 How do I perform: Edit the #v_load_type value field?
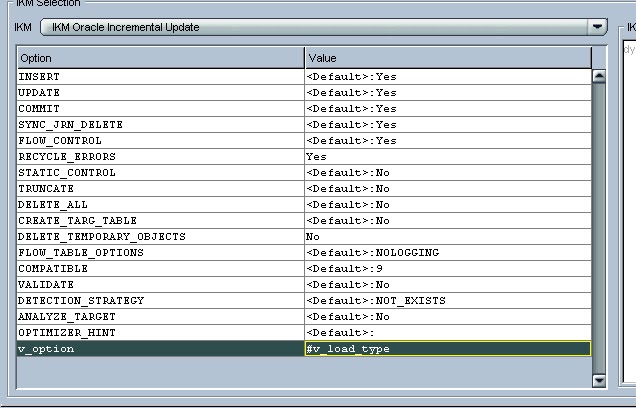[448, 349]
